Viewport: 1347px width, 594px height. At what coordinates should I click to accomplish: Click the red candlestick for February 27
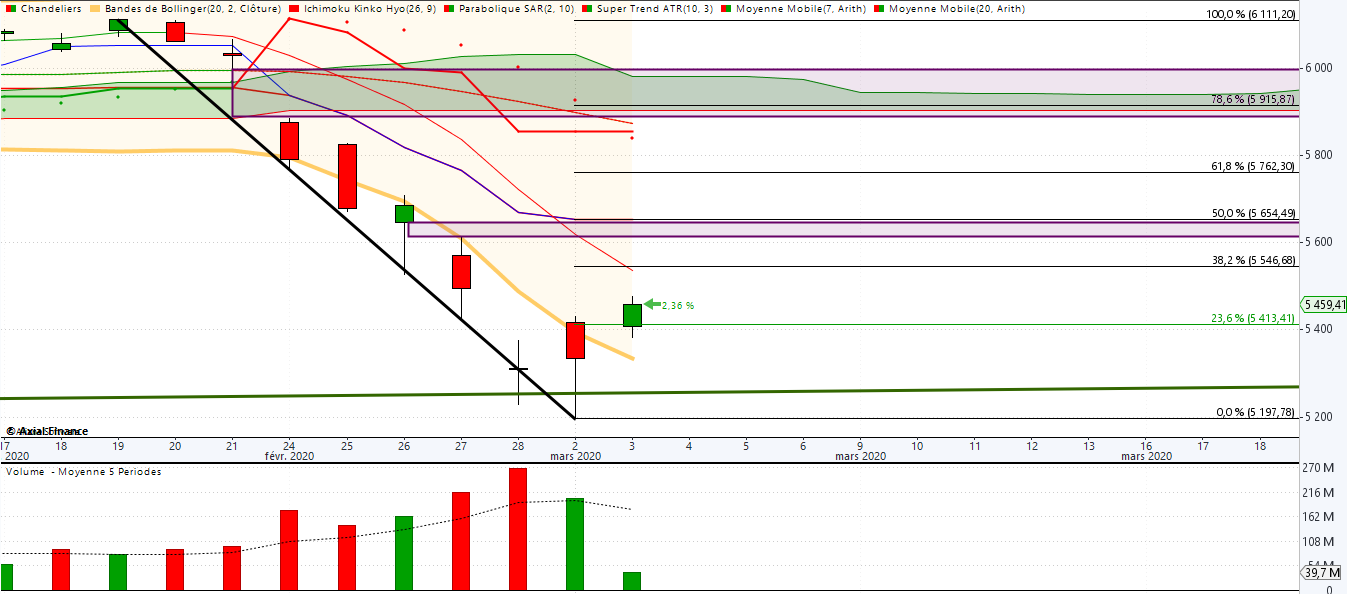tap(461, 272)
